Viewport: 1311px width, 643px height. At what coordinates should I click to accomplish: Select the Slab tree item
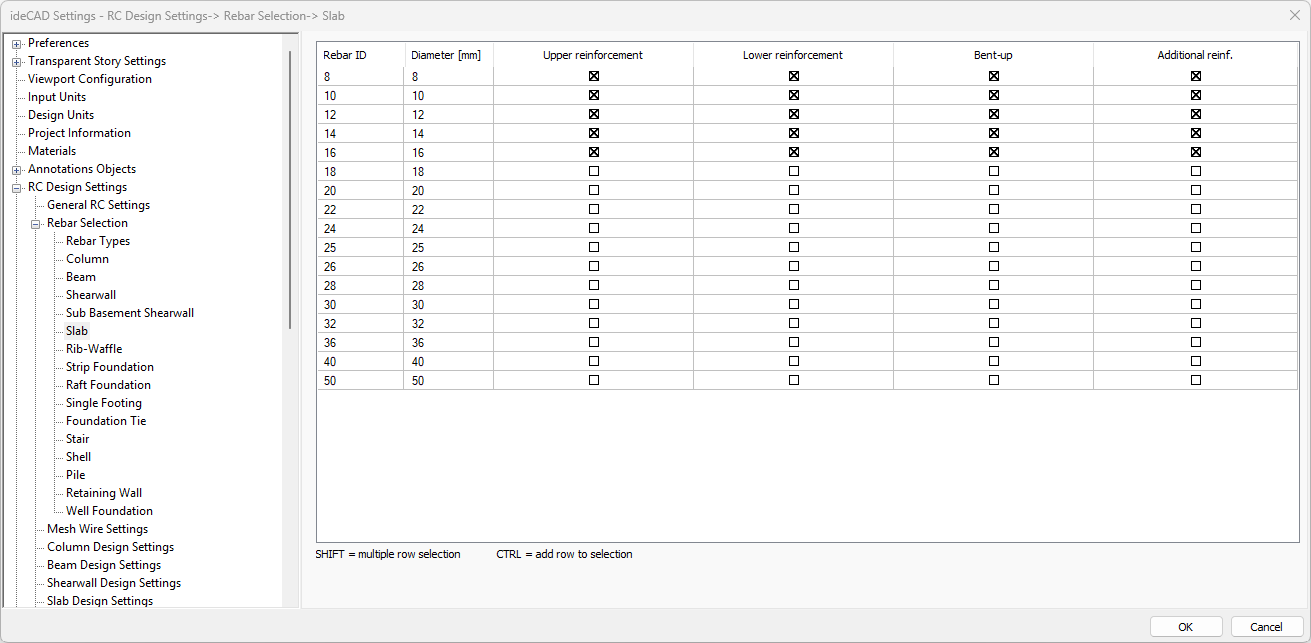(77, 331)
